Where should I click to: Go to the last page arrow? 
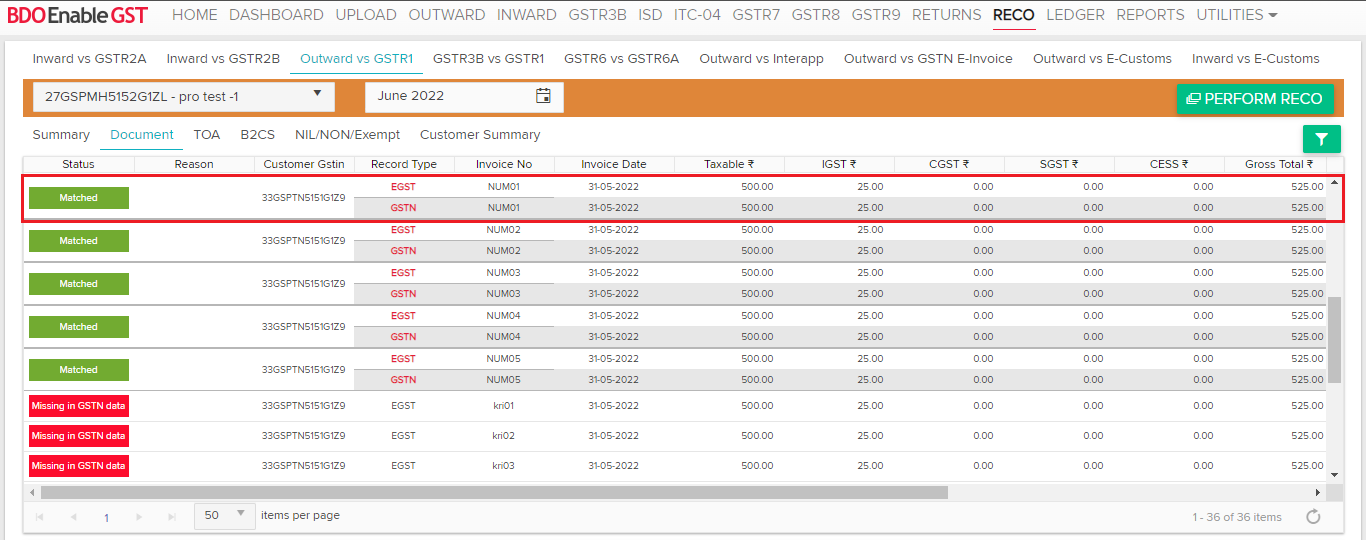[x=172, y=517]
